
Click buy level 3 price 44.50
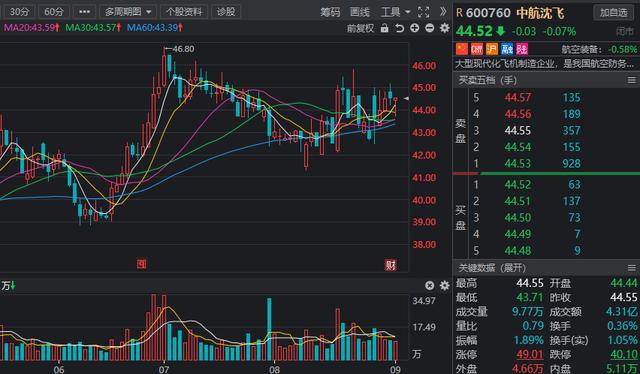(518, 218)
